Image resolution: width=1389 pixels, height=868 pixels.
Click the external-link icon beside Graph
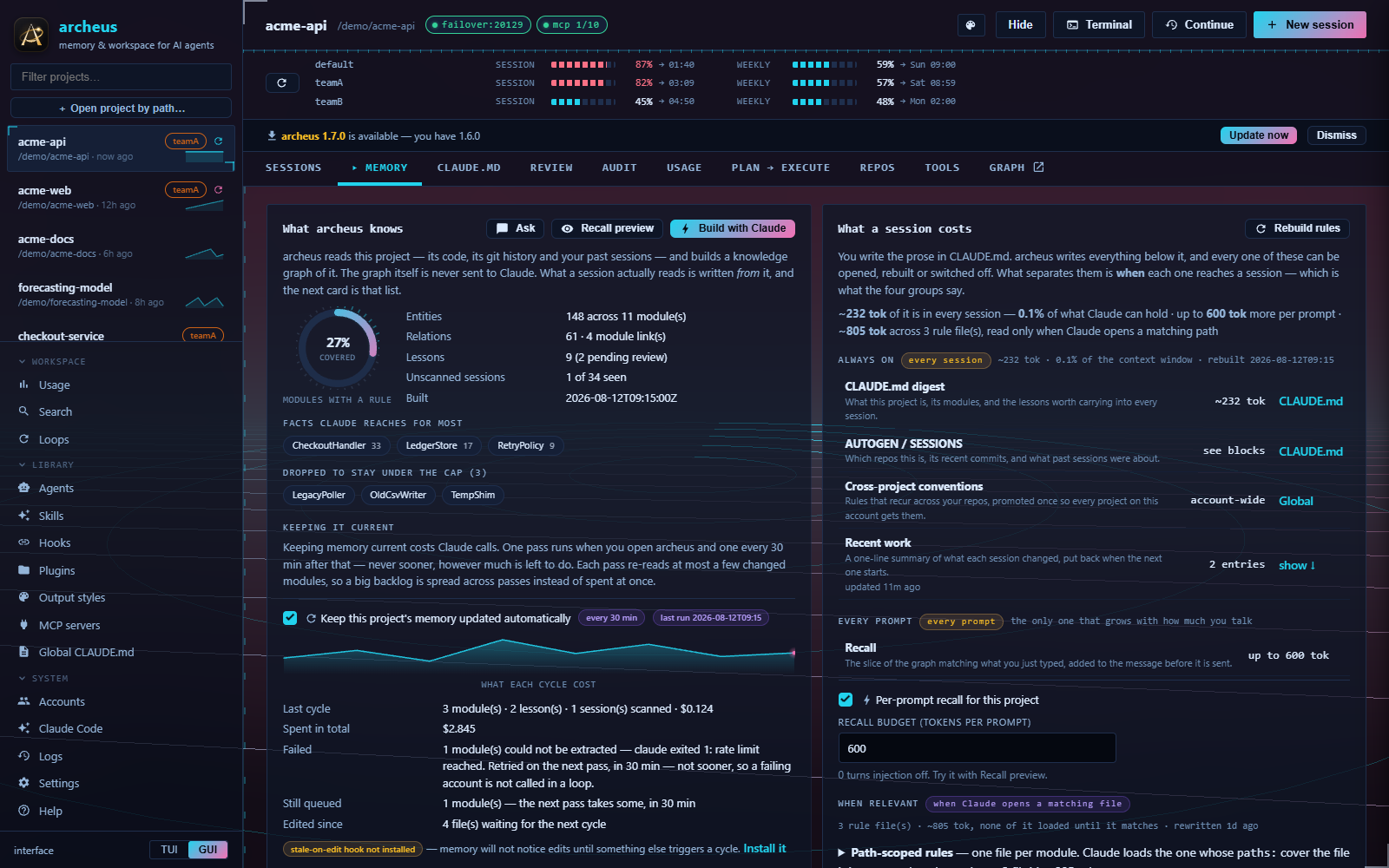(x=1038, y=167)
